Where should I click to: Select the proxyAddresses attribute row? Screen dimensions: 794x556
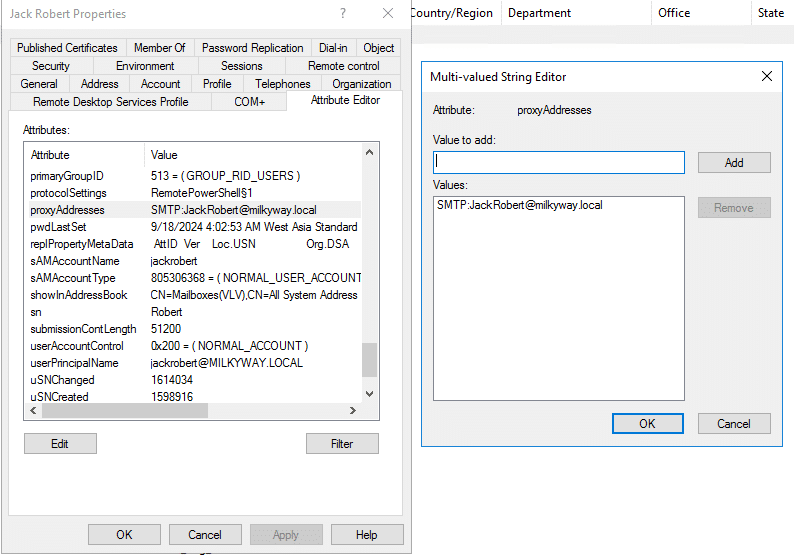tap(195, 210)
